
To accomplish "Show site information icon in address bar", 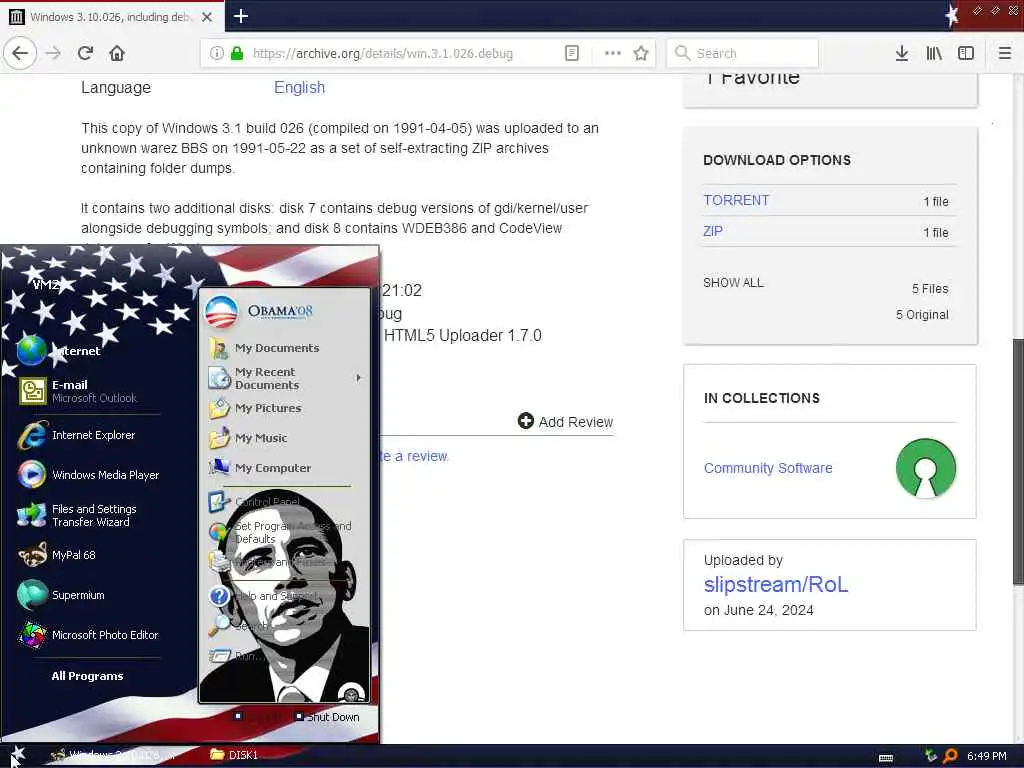I will pyautogui.click(x=217, y=53).
